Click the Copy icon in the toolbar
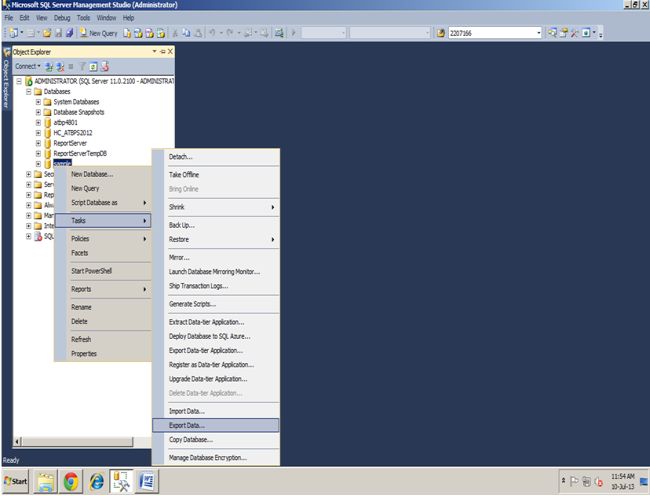The width and height of the screenshot is (650, 496). click(x=187, y=33)
